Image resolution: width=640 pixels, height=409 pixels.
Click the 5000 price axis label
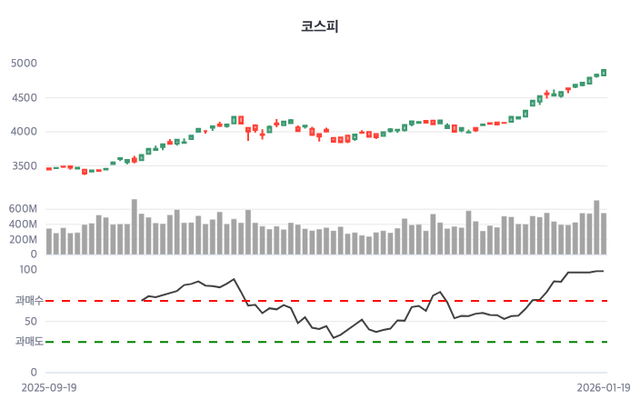pos(23,64)
